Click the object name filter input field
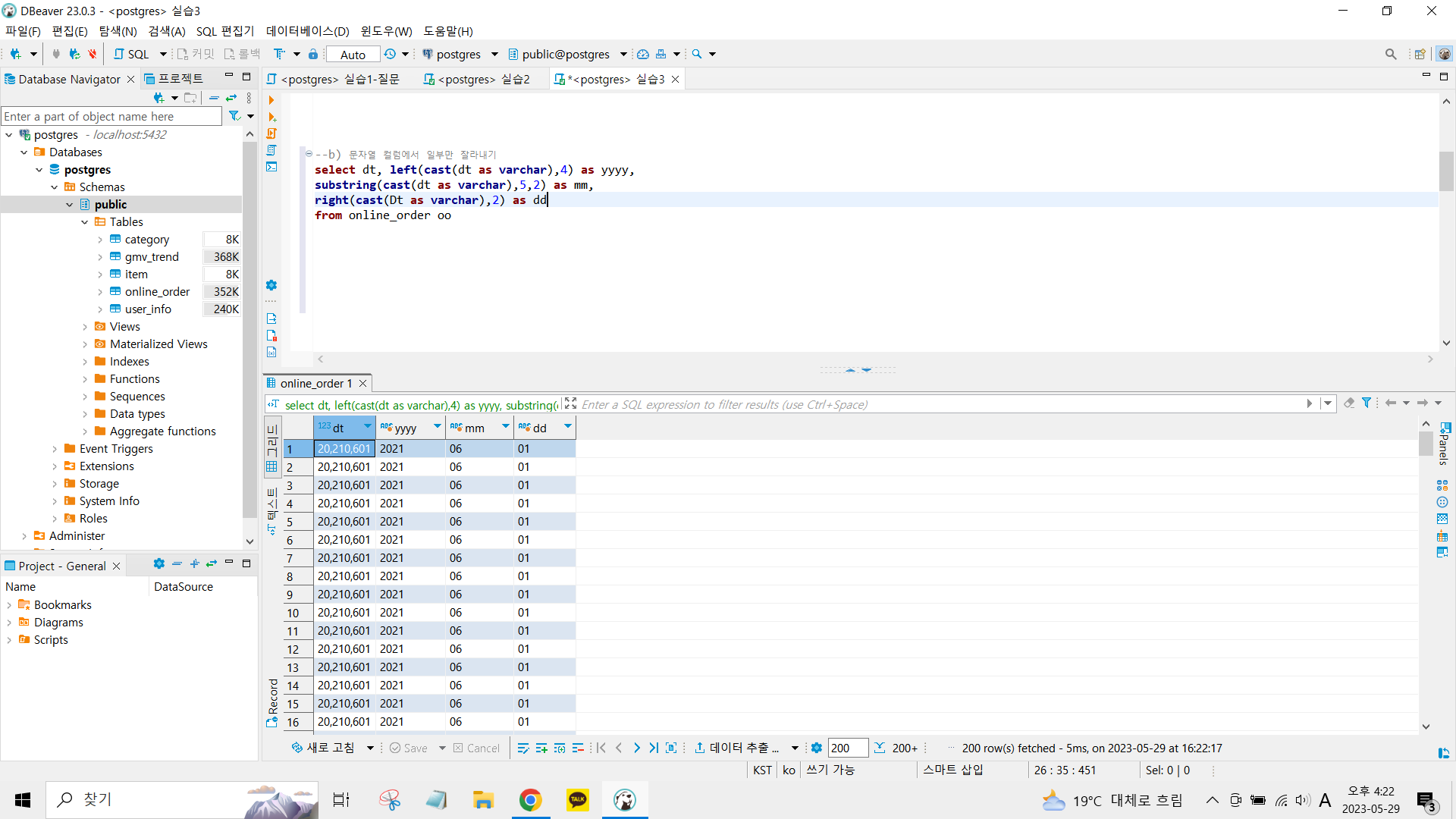Image resolution: width=1456 pixels, height=819 pixels. point(111,116)
